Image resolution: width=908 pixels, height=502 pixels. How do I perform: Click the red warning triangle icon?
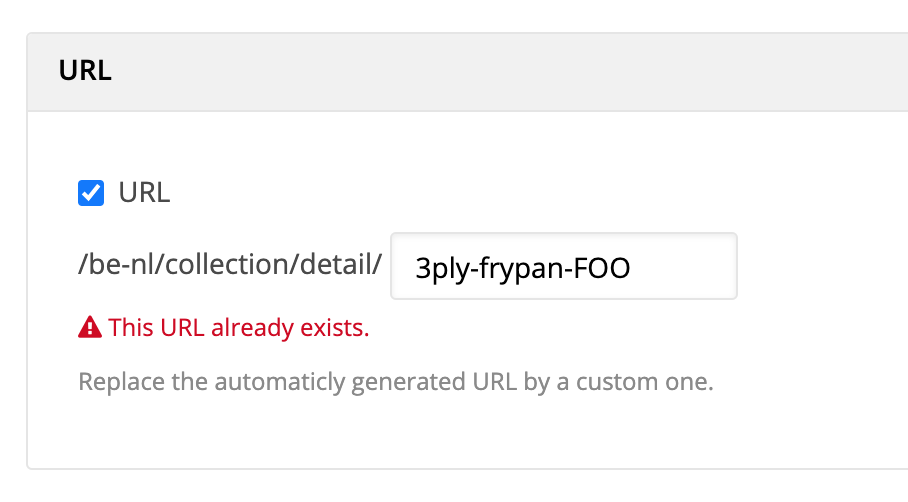[x=90, y=328]
